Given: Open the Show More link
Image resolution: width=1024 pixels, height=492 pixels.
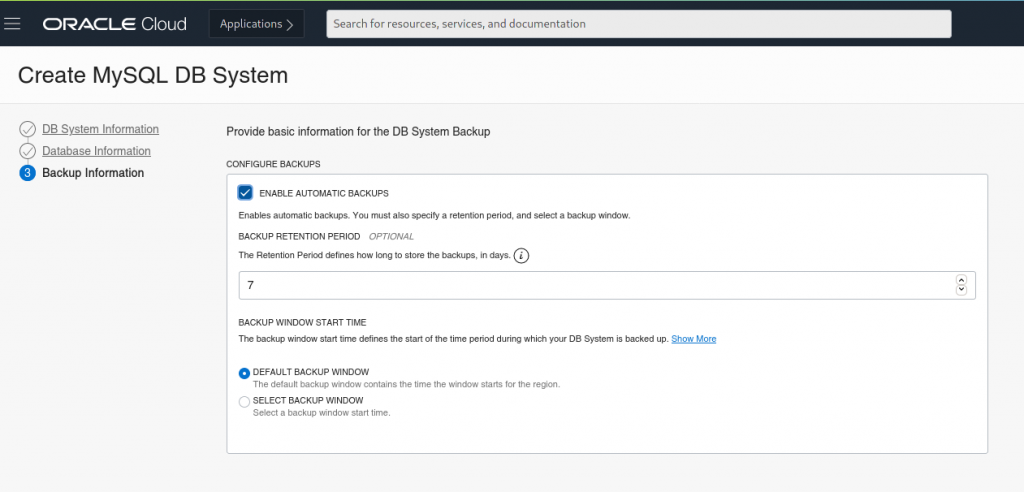Looking at the screenshot, I should pyautogui.click(x=694, y=339).
